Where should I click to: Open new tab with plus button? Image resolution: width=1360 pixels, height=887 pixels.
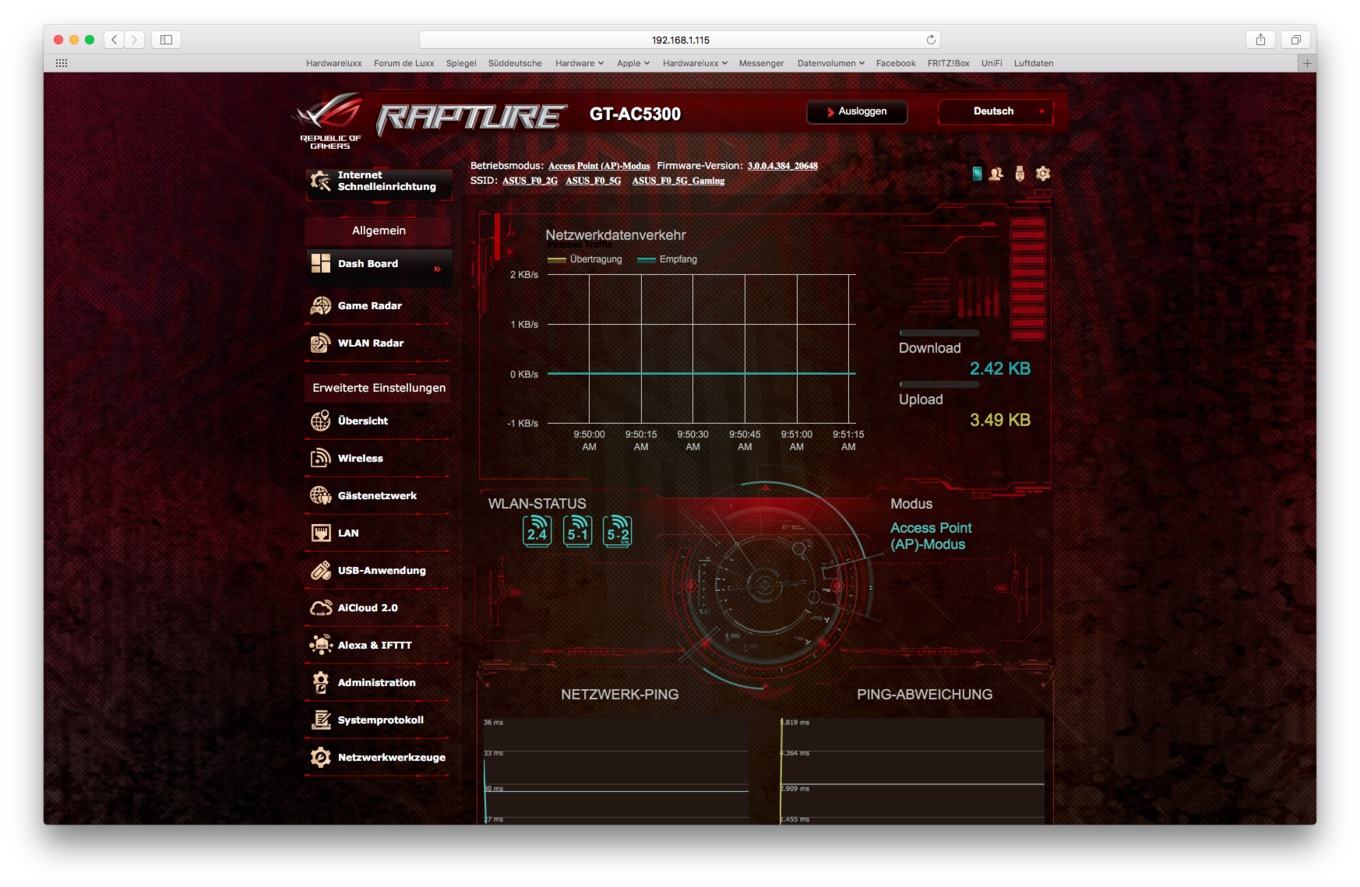pyautogui.click(x=1306, y=63)
